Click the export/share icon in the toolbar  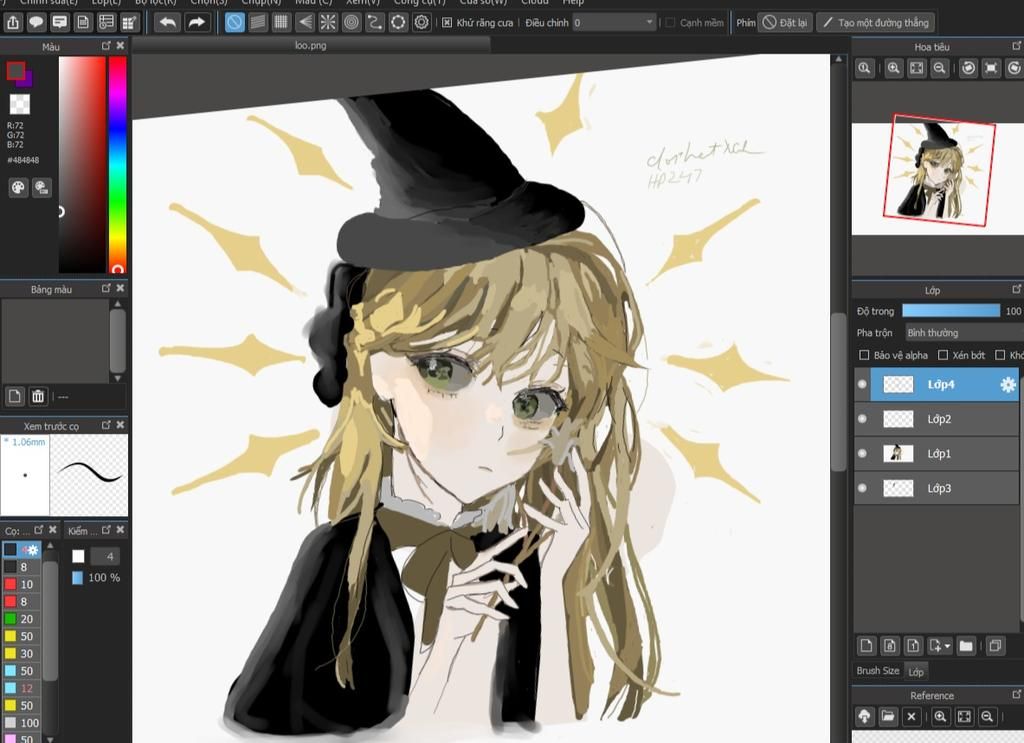tap(13, 22)
